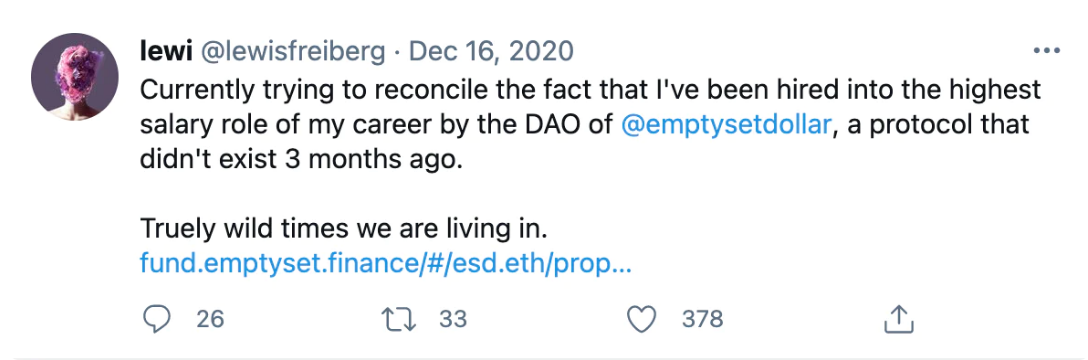Screen dimensions: 1088x360
Task: Click the text line starting "Currently trying to reconcile"
Action: [591, 91]
